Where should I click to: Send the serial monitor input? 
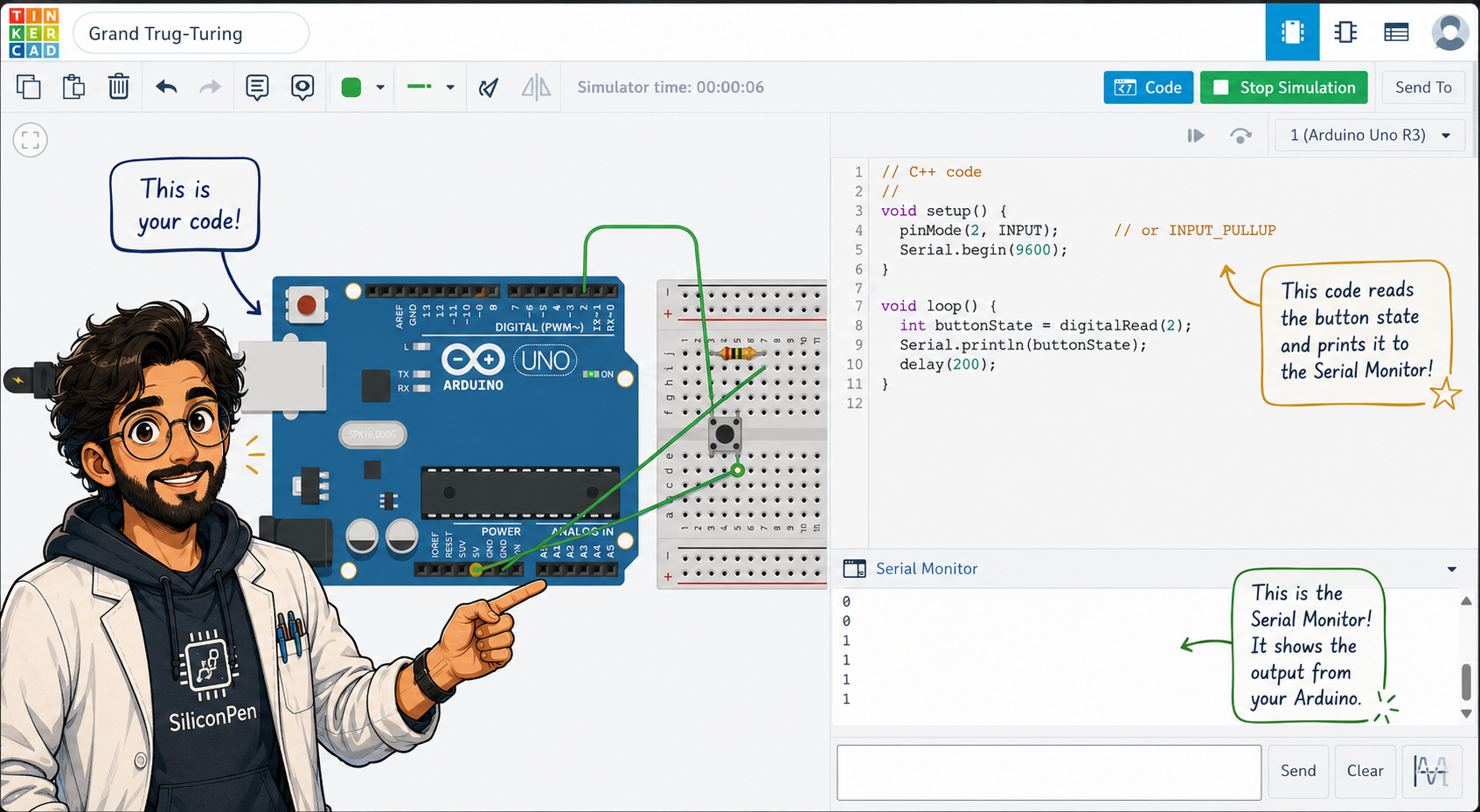1298,771
